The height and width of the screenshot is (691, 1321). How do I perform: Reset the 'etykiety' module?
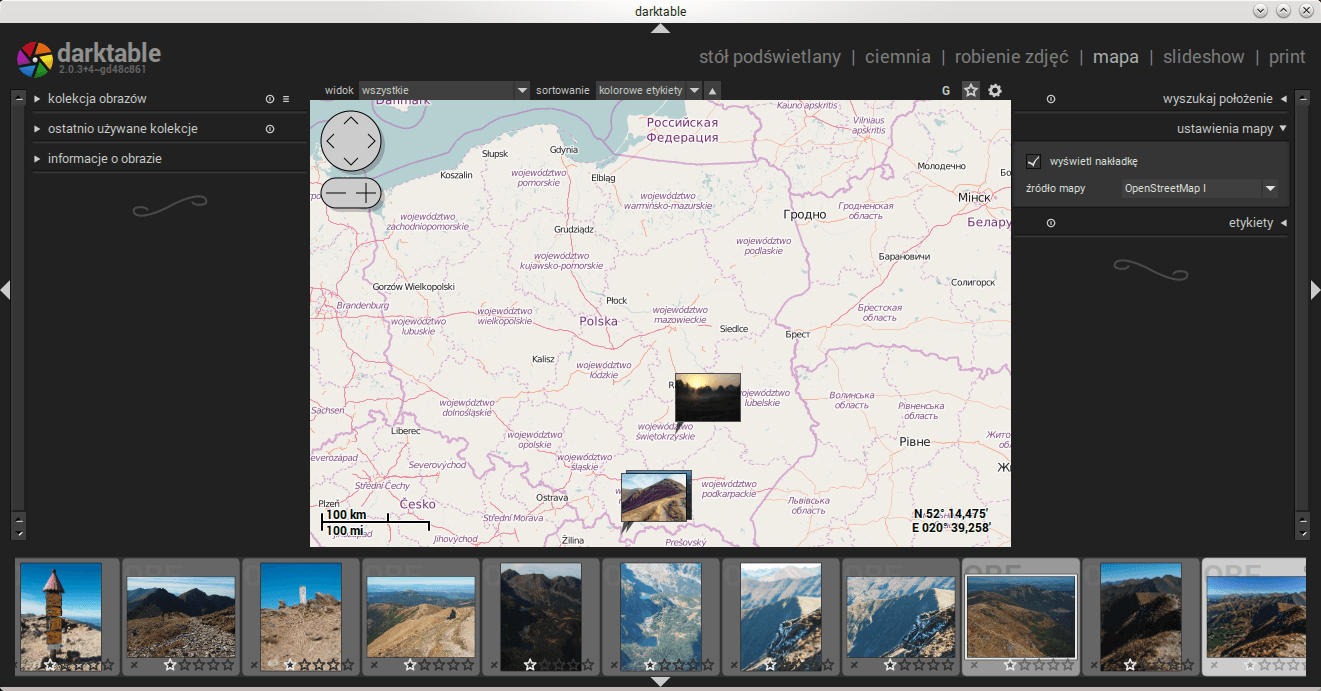(x=1051, y=223)
